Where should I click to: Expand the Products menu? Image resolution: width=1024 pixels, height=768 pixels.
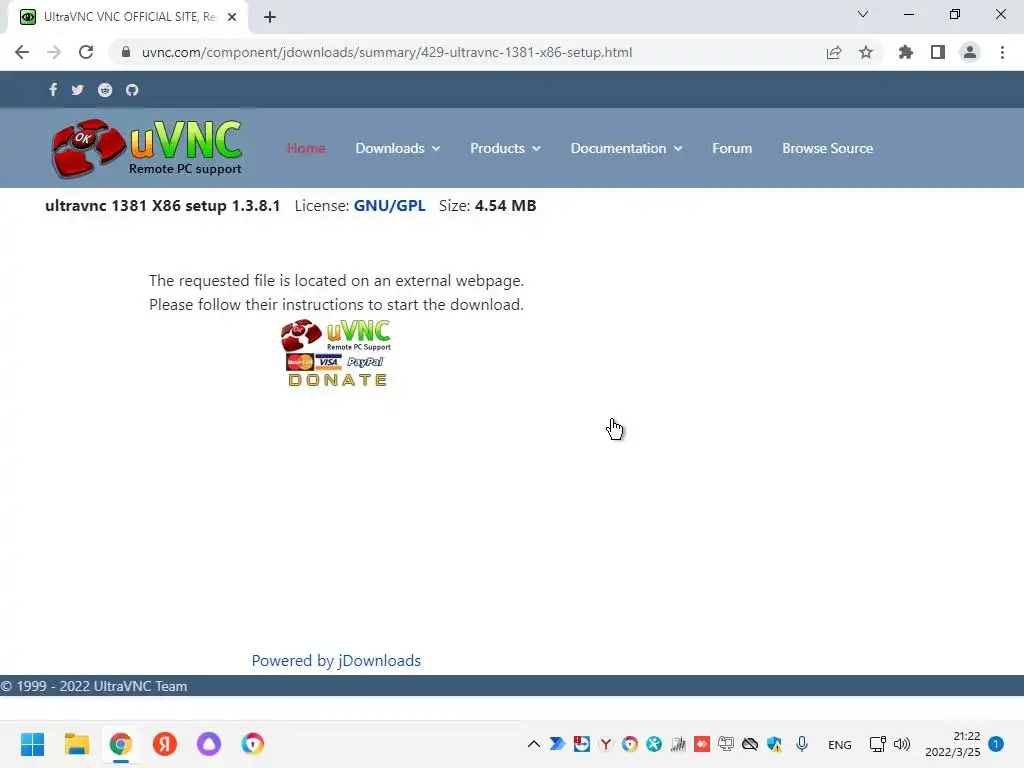(x=505, y=148)
